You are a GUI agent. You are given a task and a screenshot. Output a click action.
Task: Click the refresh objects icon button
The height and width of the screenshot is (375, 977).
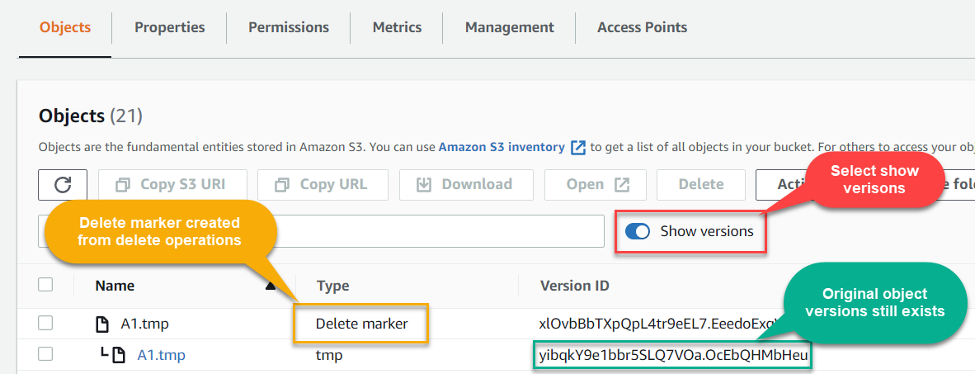[62, 185]
